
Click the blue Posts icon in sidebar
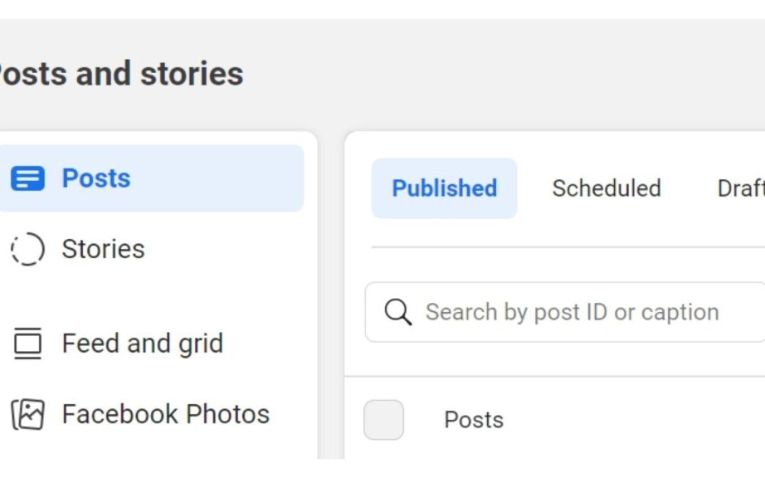pyautogui.click(x=27, y=179)
